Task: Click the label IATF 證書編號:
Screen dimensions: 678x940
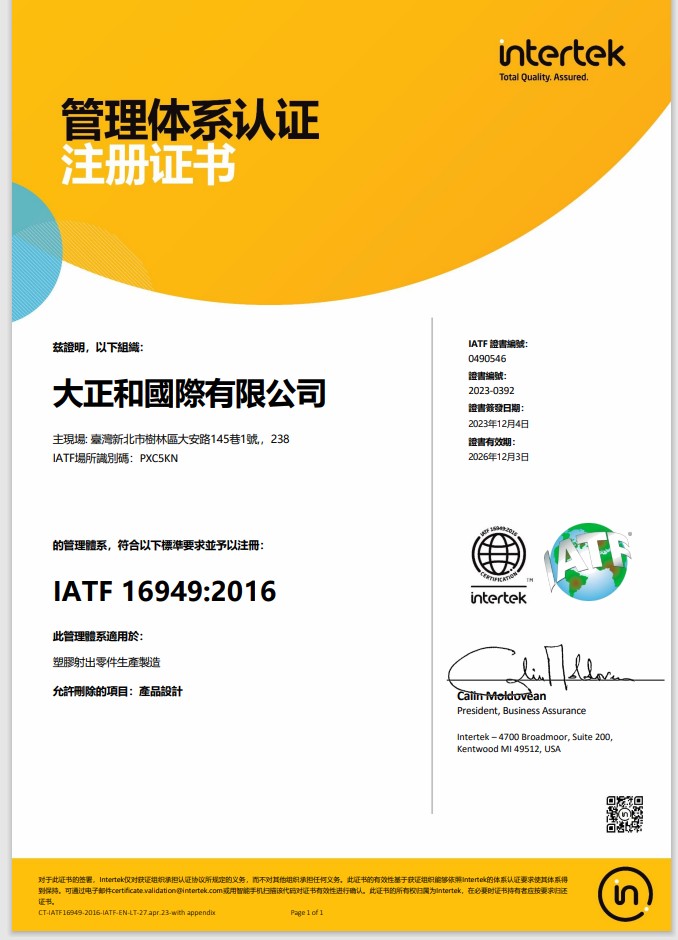Action: (x=498, y=344)
